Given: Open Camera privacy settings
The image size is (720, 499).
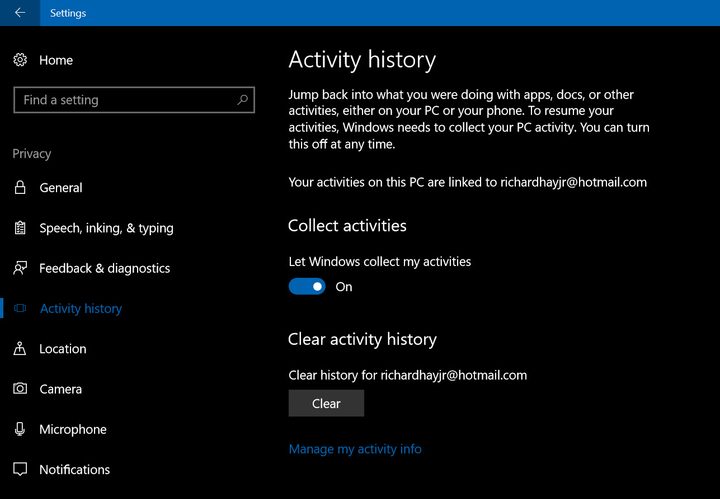Looking at the screenshot, I should [x=61, y=389].
